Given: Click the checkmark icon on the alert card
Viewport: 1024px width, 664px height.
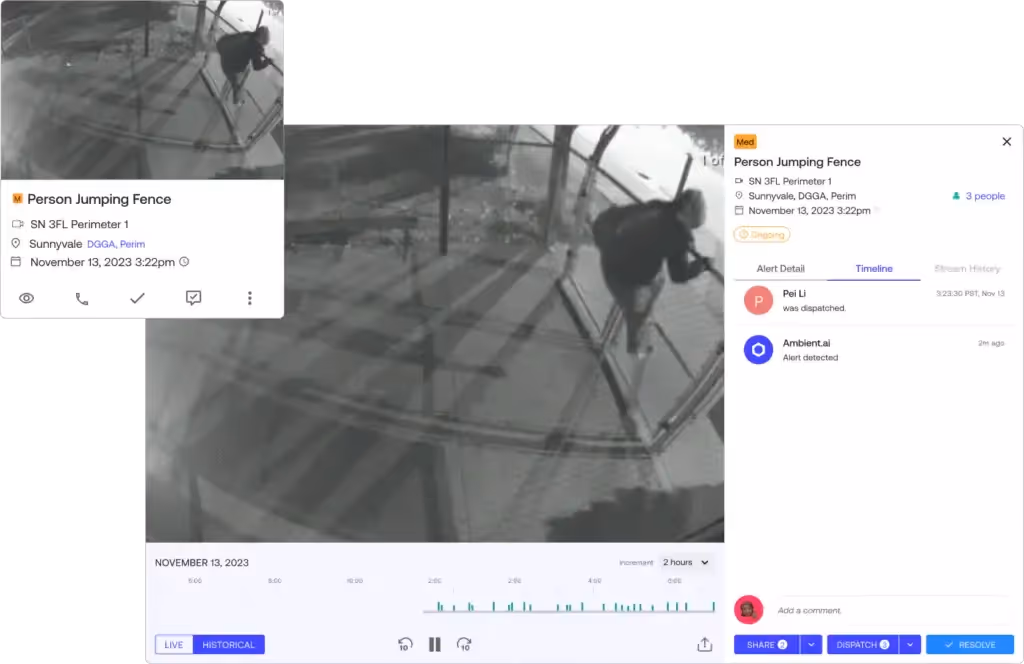Looking at the screenshot, I should click(137, 298).
